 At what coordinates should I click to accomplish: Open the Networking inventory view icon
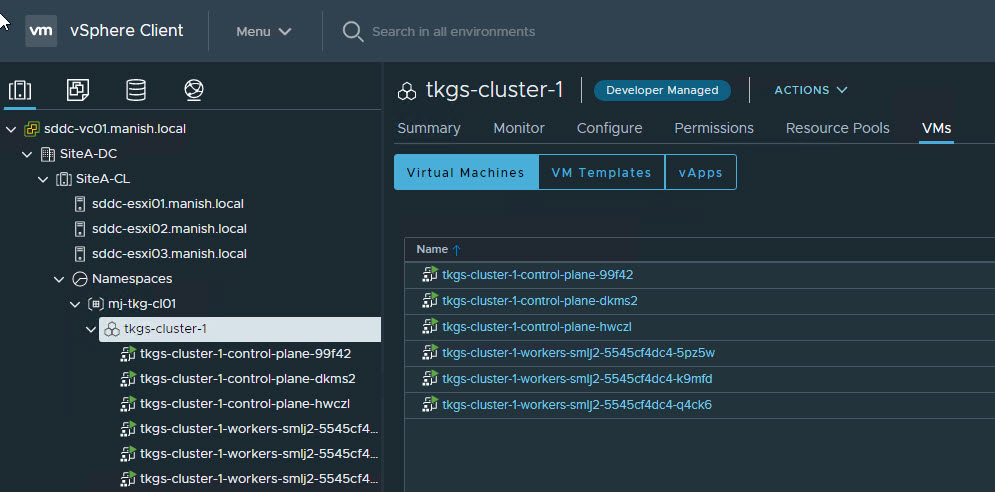pyautogui.click(x=194, y=90)
